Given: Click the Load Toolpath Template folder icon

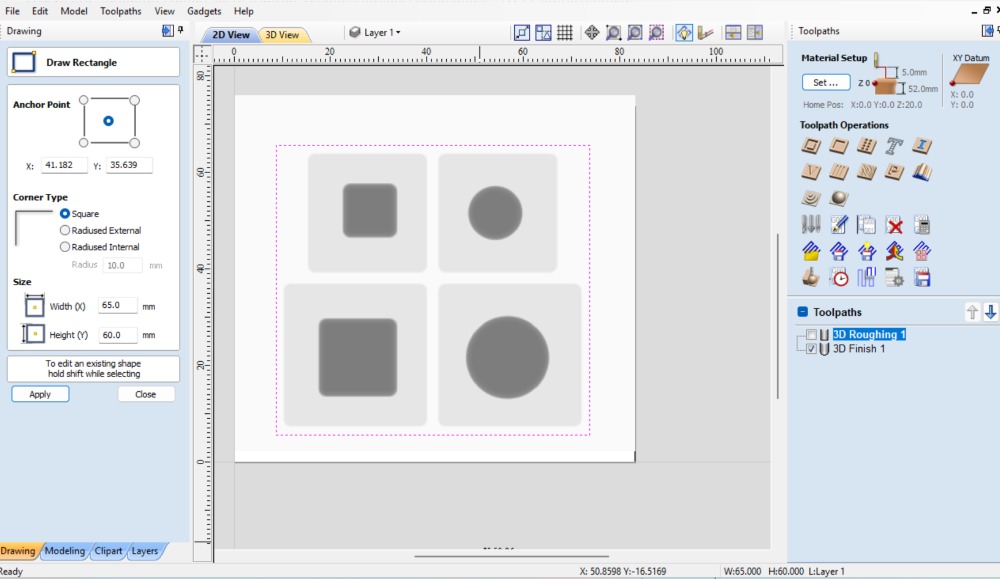Looking at the screenshot, I should click(811, 251).
